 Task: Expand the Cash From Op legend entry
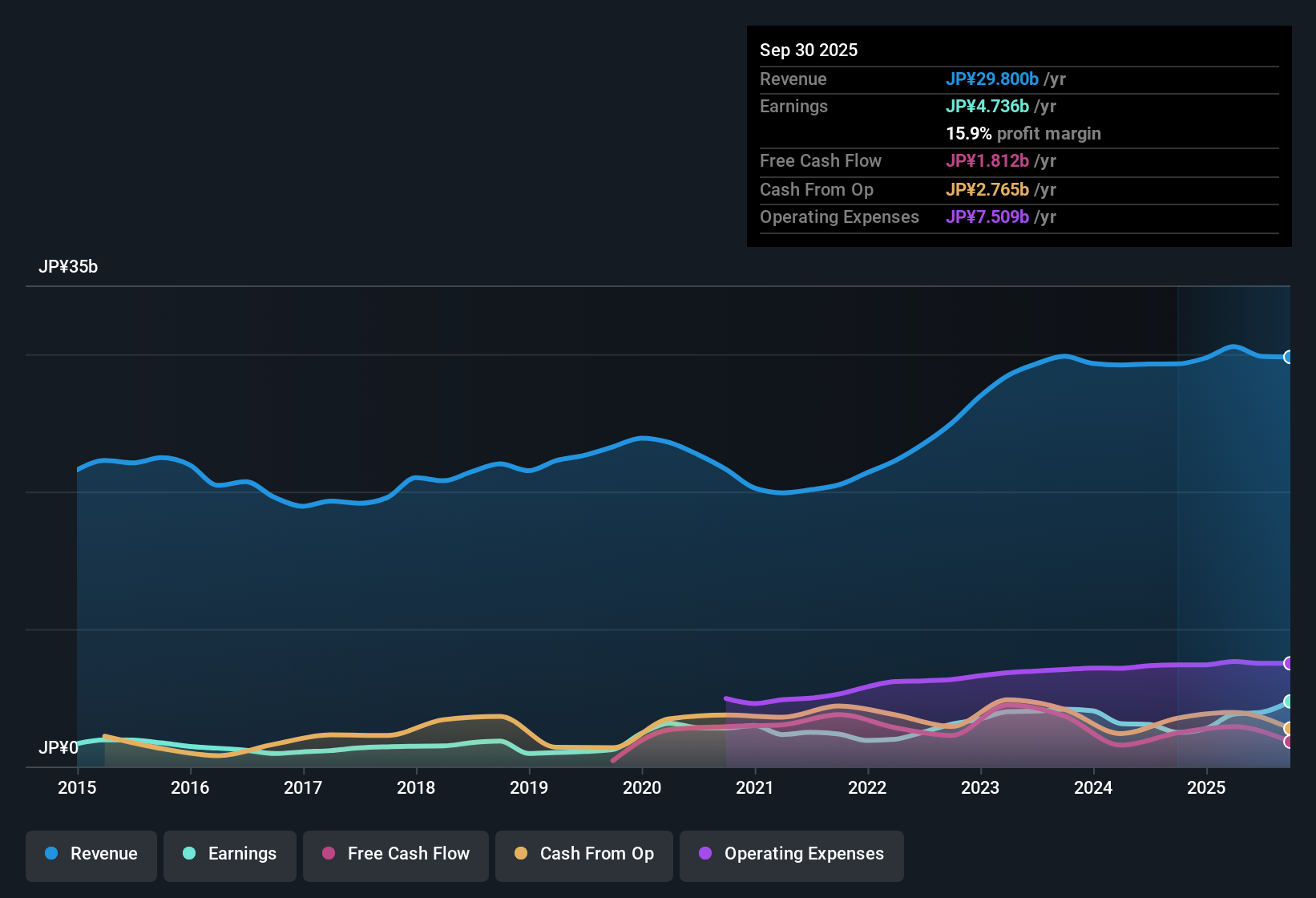(583, 855)
